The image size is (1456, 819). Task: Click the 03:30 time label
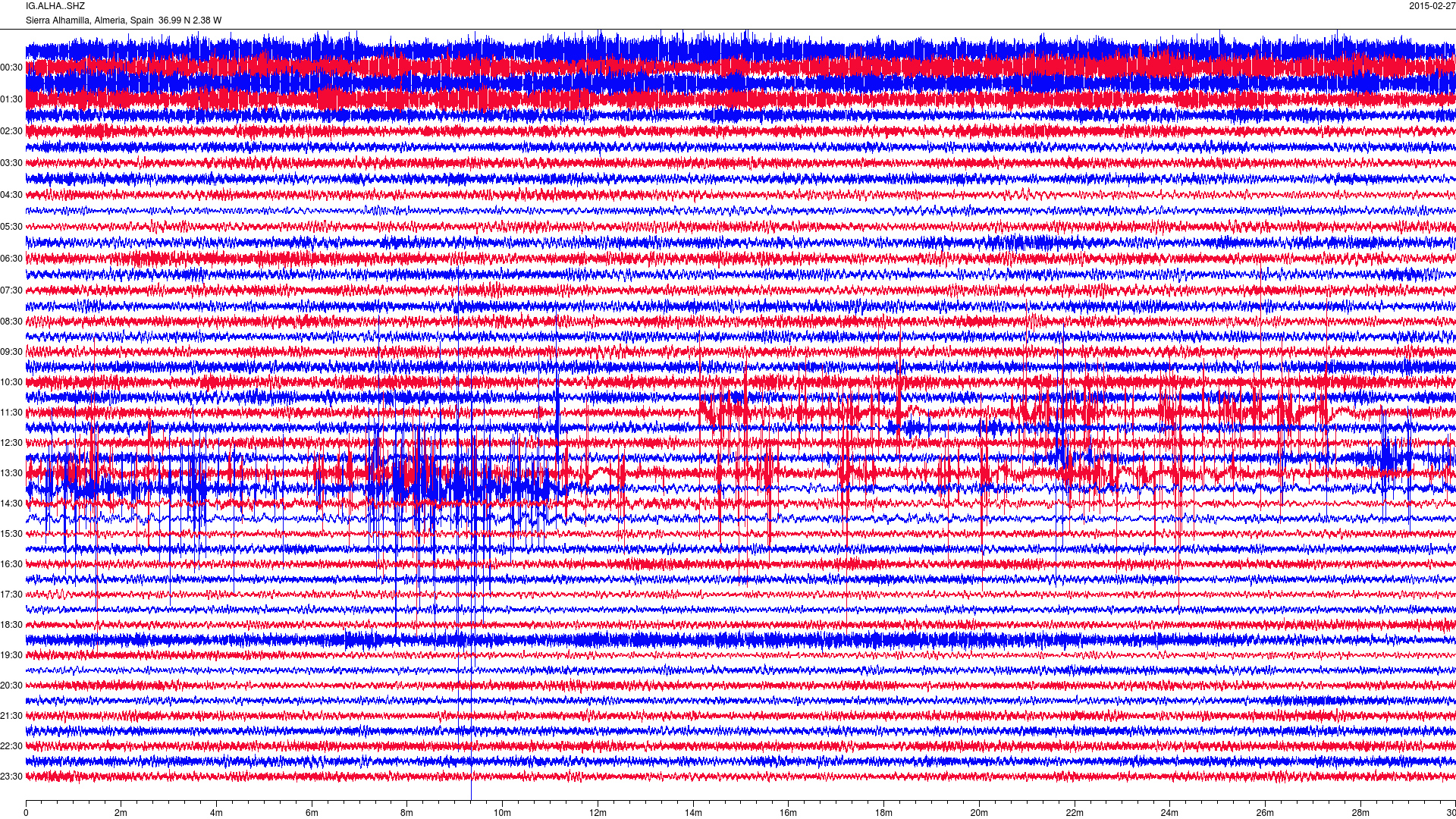(11, 163)
